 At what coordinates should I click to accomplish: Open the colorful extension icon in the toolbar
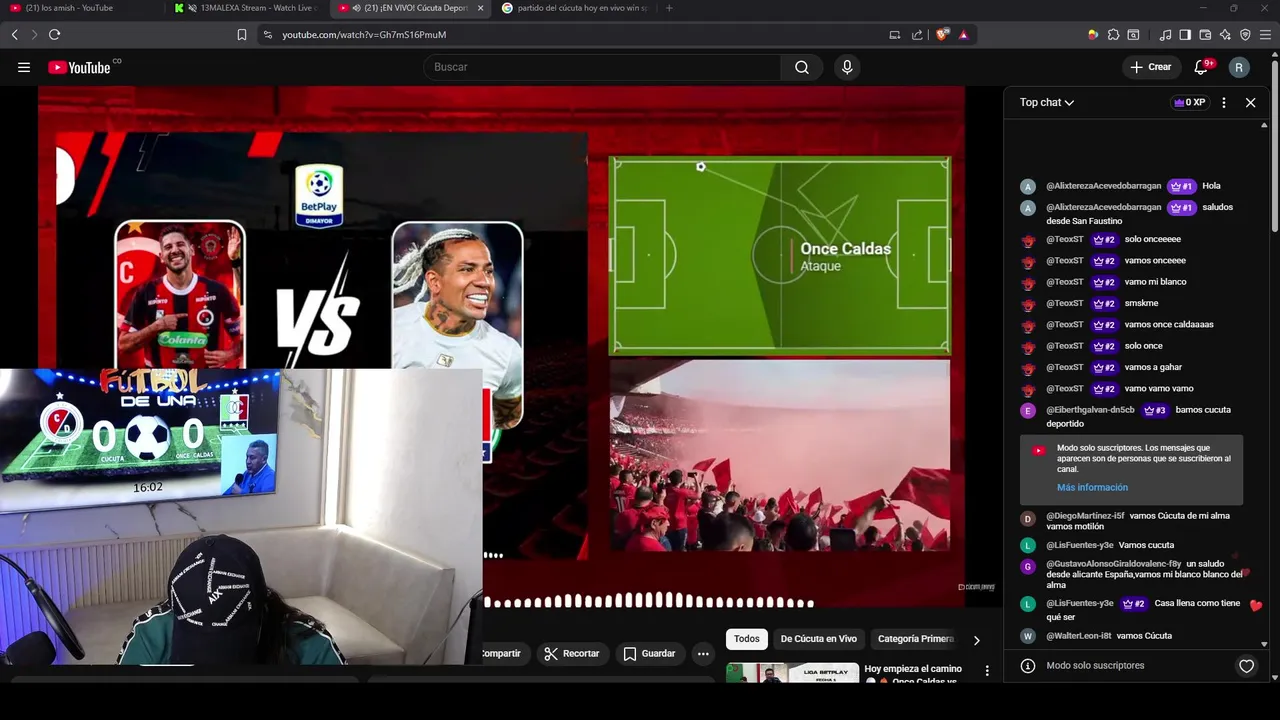[x=1093, y=34]
